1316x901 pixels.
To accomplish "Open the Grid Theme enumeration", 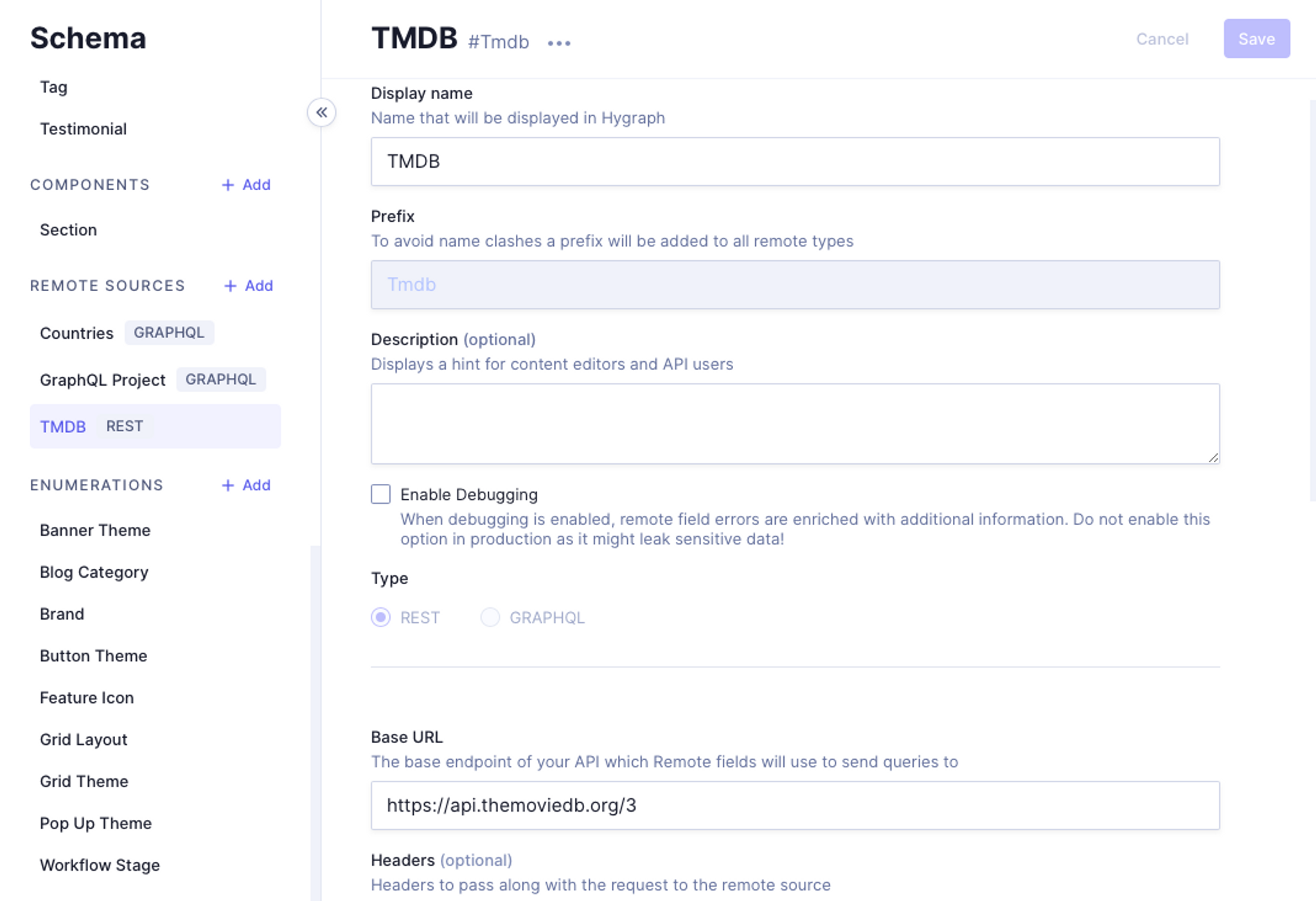I will pyautogui.click(x=84, y=781).
